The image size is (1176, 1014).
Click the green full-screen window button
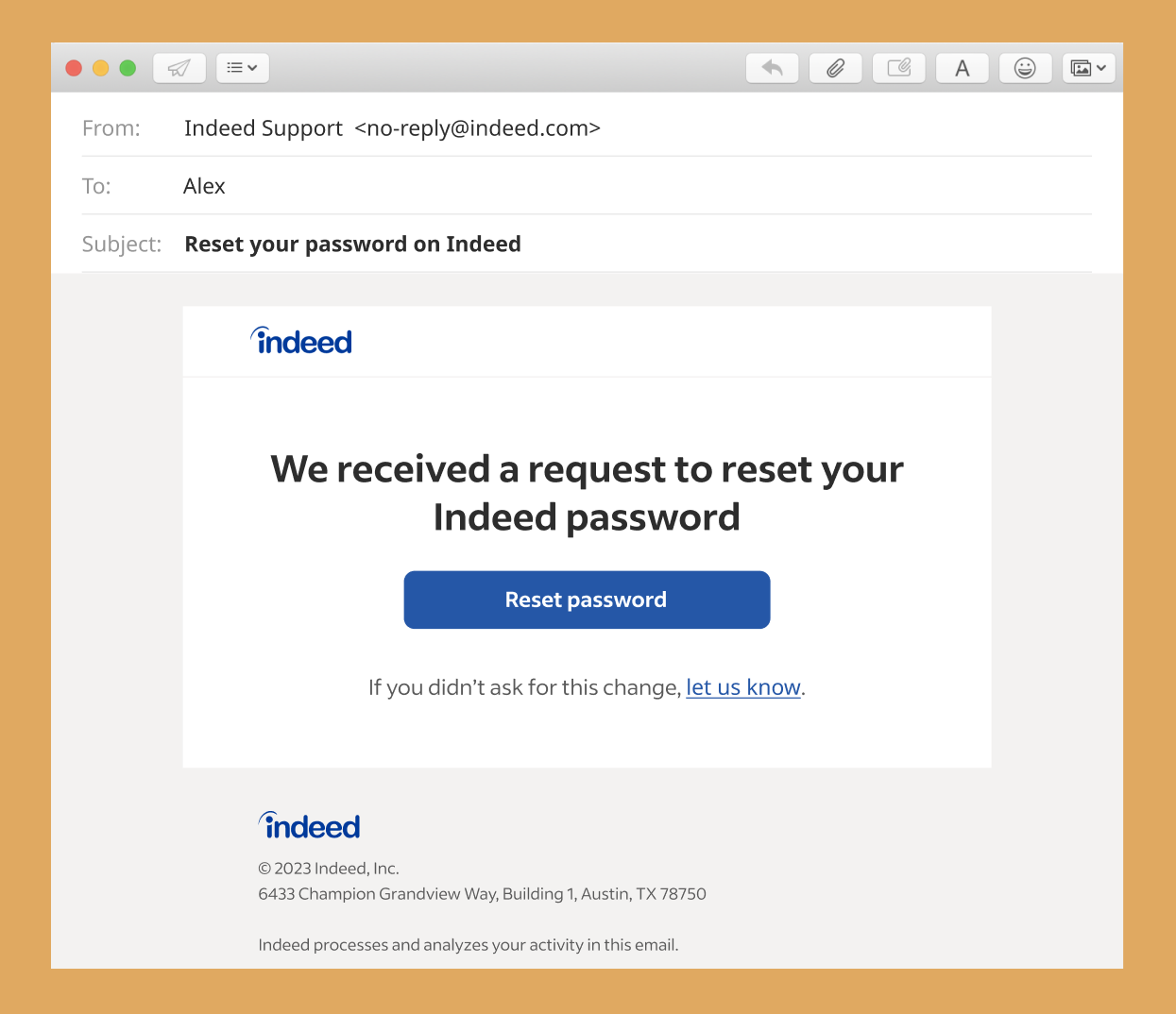[x=128, y=68]
